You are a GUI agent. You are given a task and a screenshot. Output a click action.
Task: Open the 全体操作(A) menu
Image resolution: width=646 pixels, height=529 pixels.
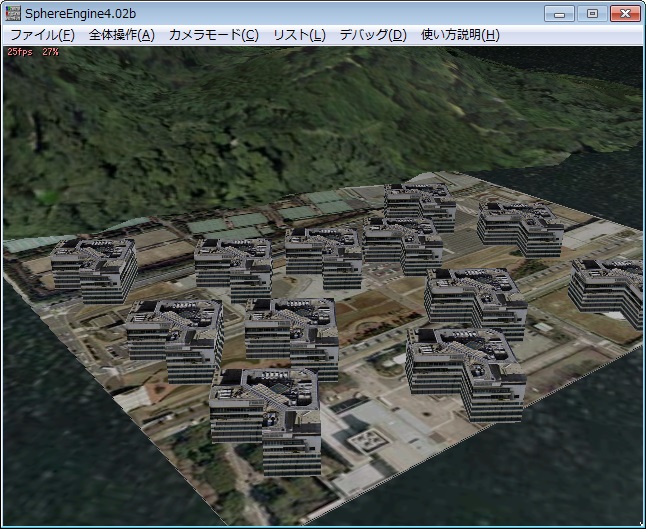122,35
